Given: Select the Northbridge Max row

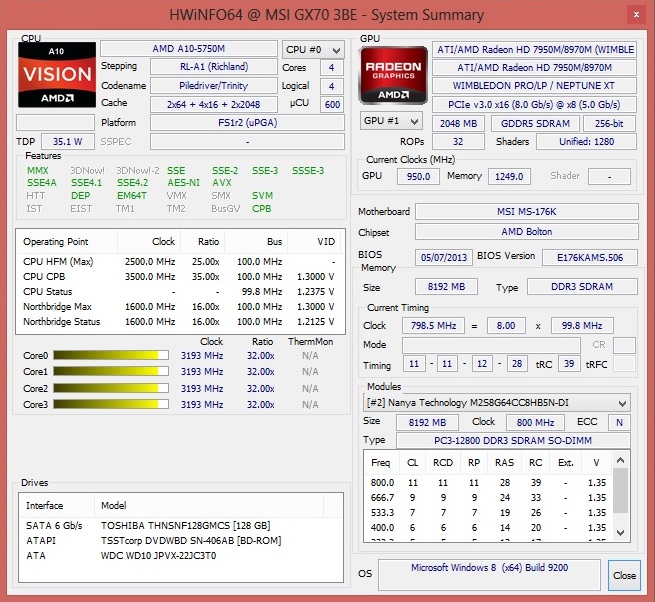Looking at the screenshot, I should click(180, 307).
